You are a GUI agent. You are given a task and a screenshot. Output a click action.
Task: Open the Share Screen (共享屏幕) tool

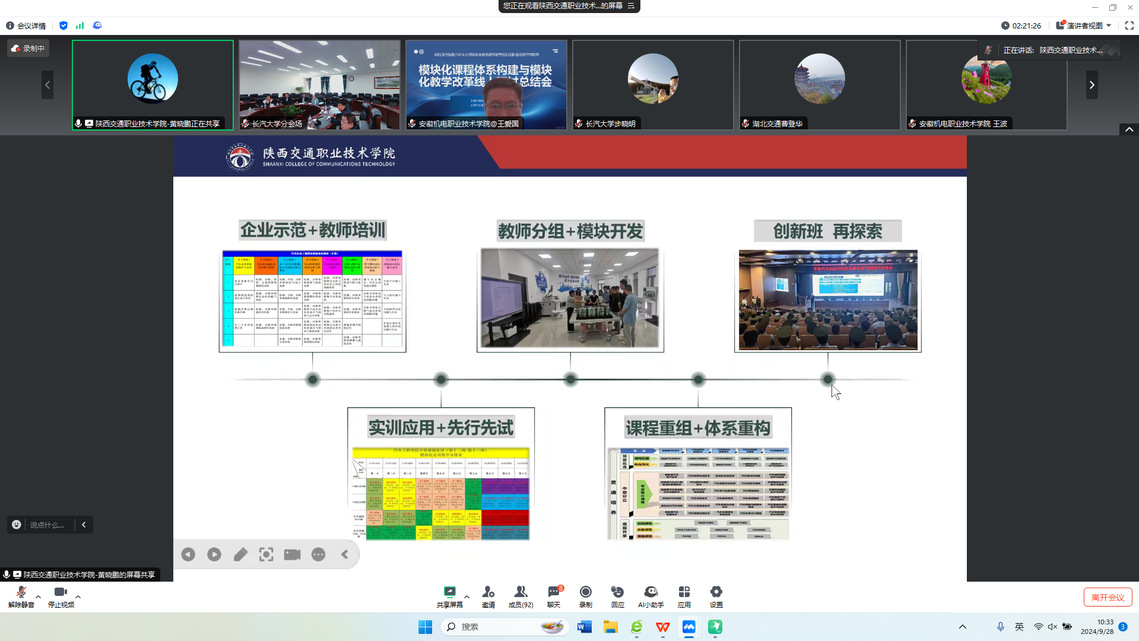[x=449, y=596]
